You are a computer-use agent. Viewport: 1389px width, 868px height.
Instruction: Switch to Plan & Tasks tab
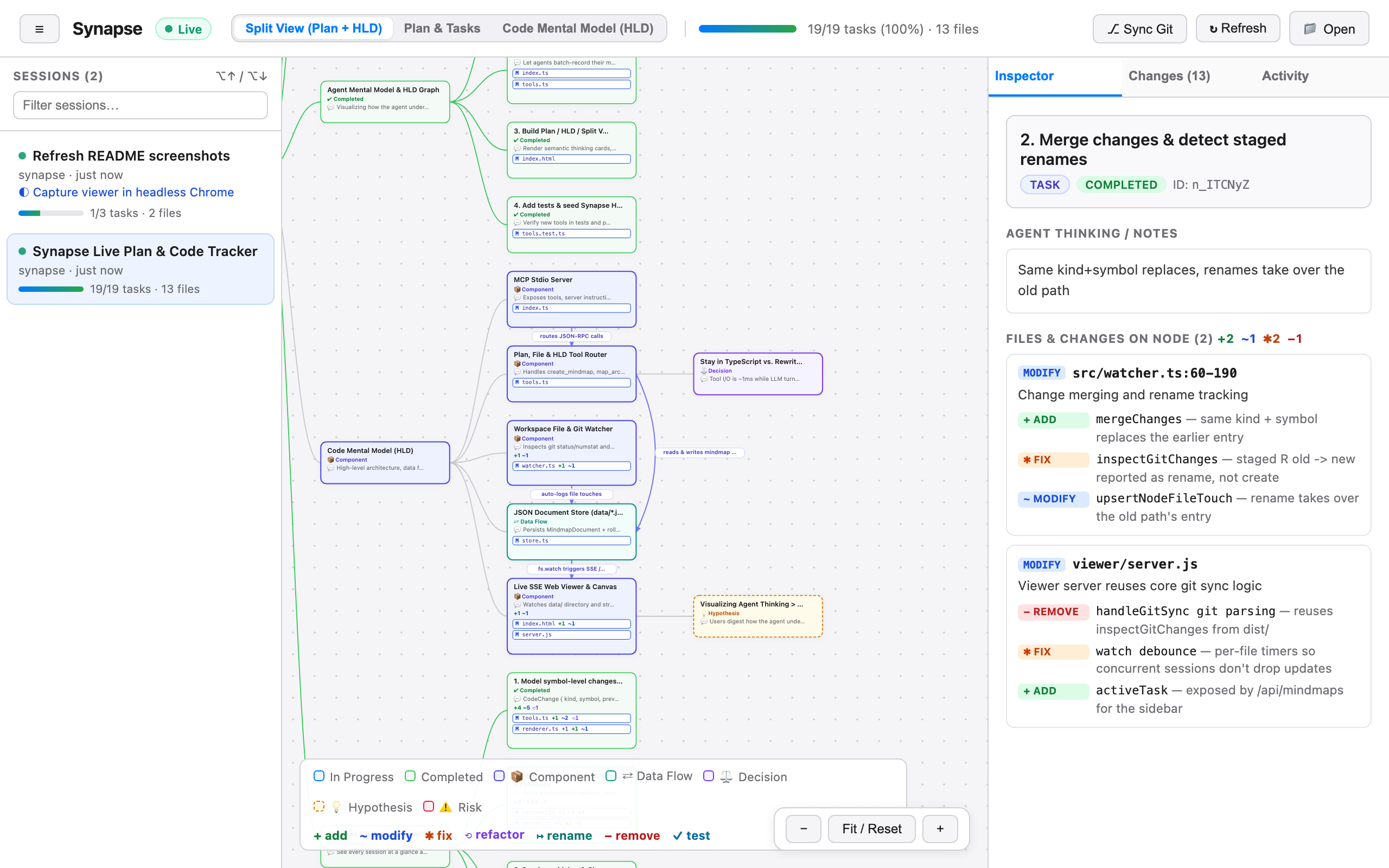click(442, 28)
